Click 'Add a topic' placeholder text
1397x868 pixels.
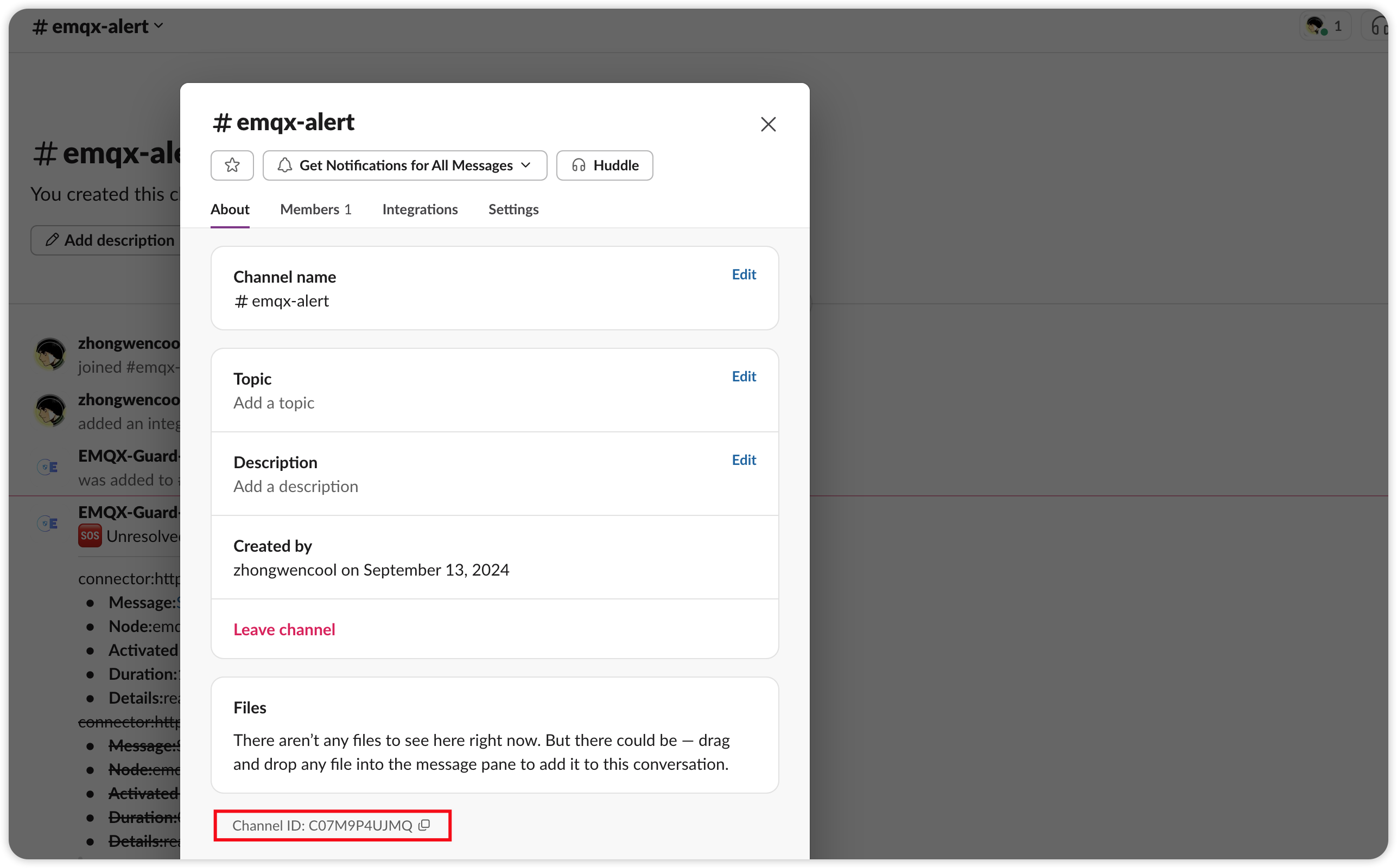click(x=274, y=403)
